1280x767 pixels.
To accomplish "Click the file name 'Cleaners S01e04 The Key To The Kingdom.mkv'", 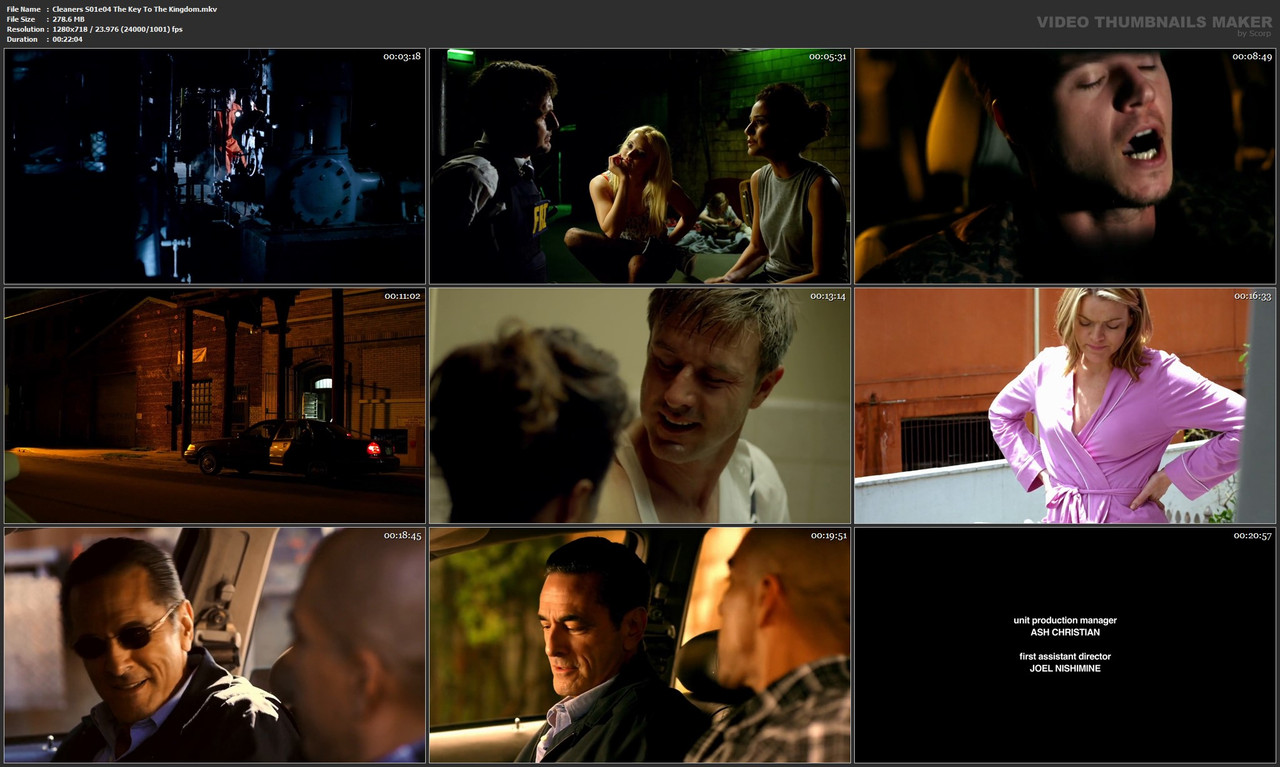I will click(x=134, y=9).
